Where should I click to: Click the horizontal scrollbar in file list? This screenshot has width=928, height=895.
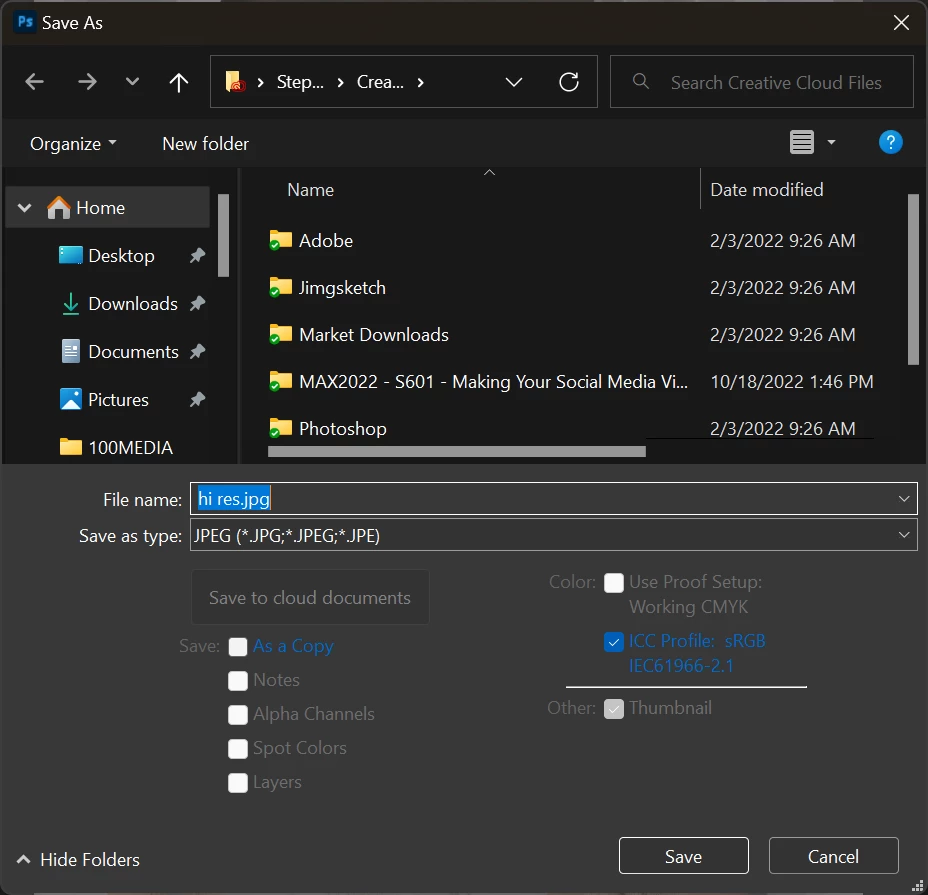[456, 452]
